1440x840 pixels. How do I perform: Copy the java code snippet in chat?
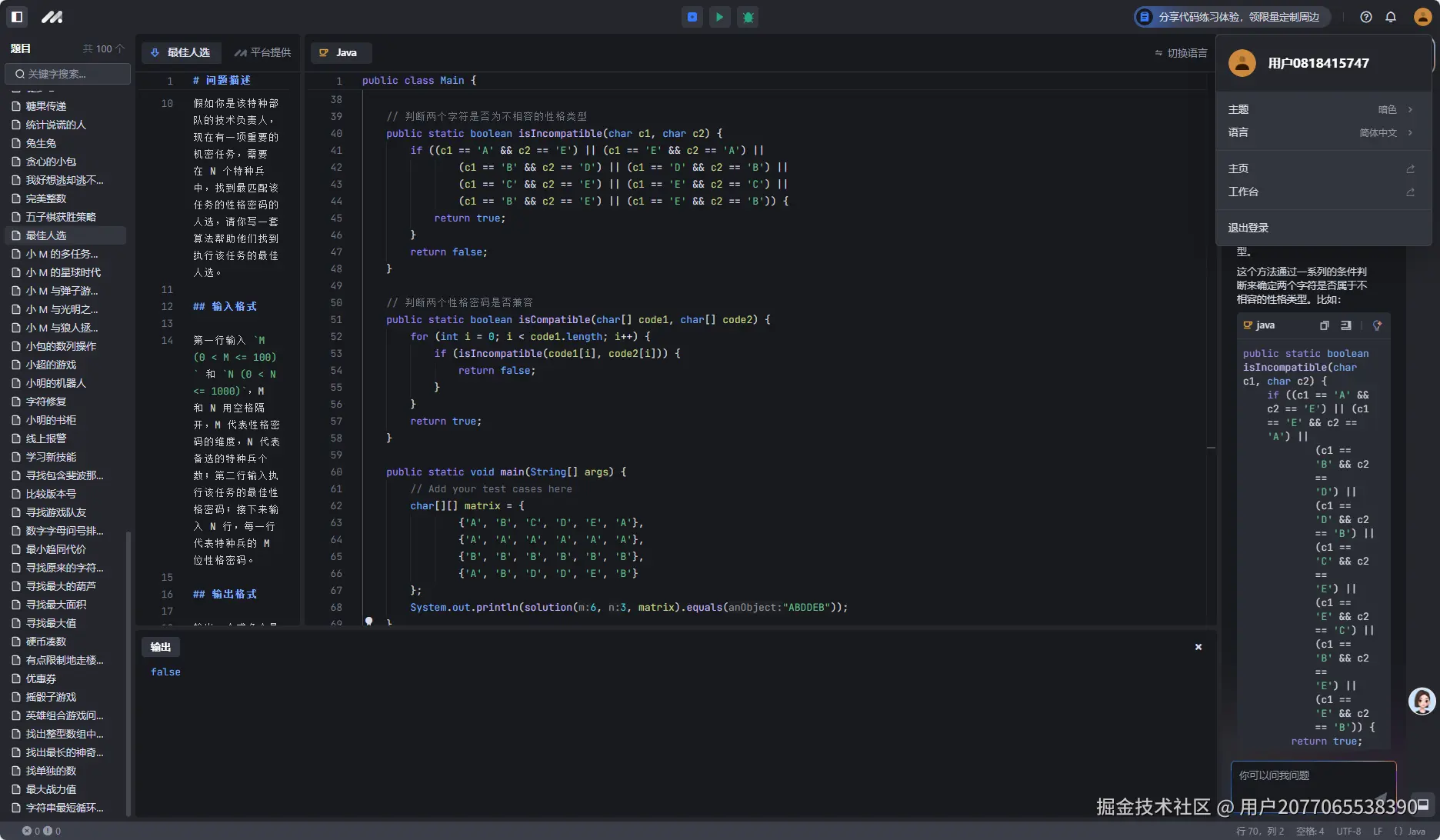(1324, 325)
